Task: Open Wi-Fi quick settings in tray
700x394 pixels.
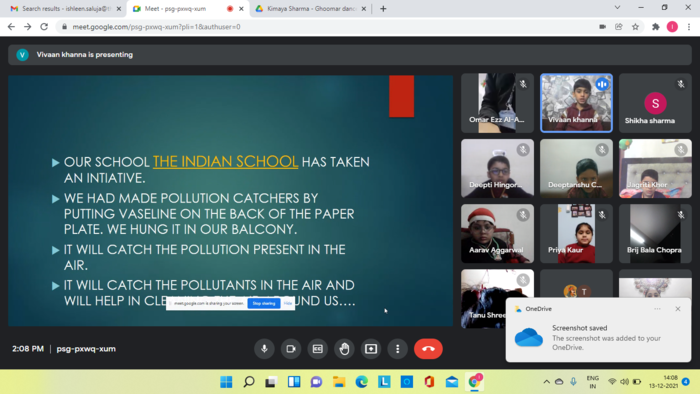Action: click(x=612, y=382)
